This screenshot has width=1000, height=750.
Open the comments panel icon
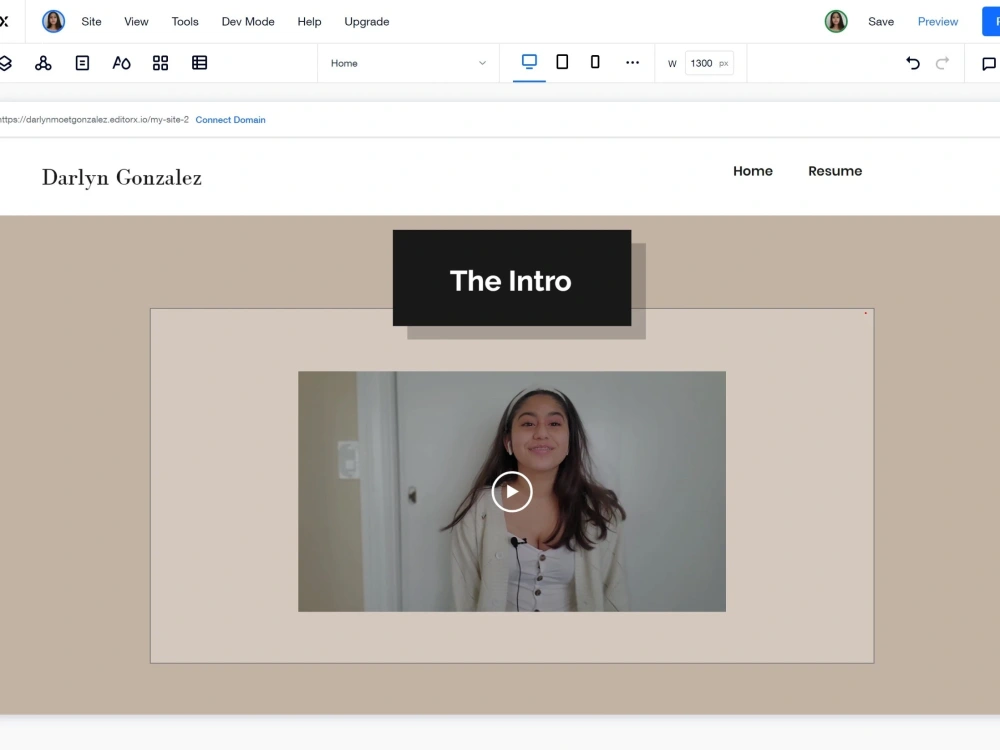click(989, 64)
